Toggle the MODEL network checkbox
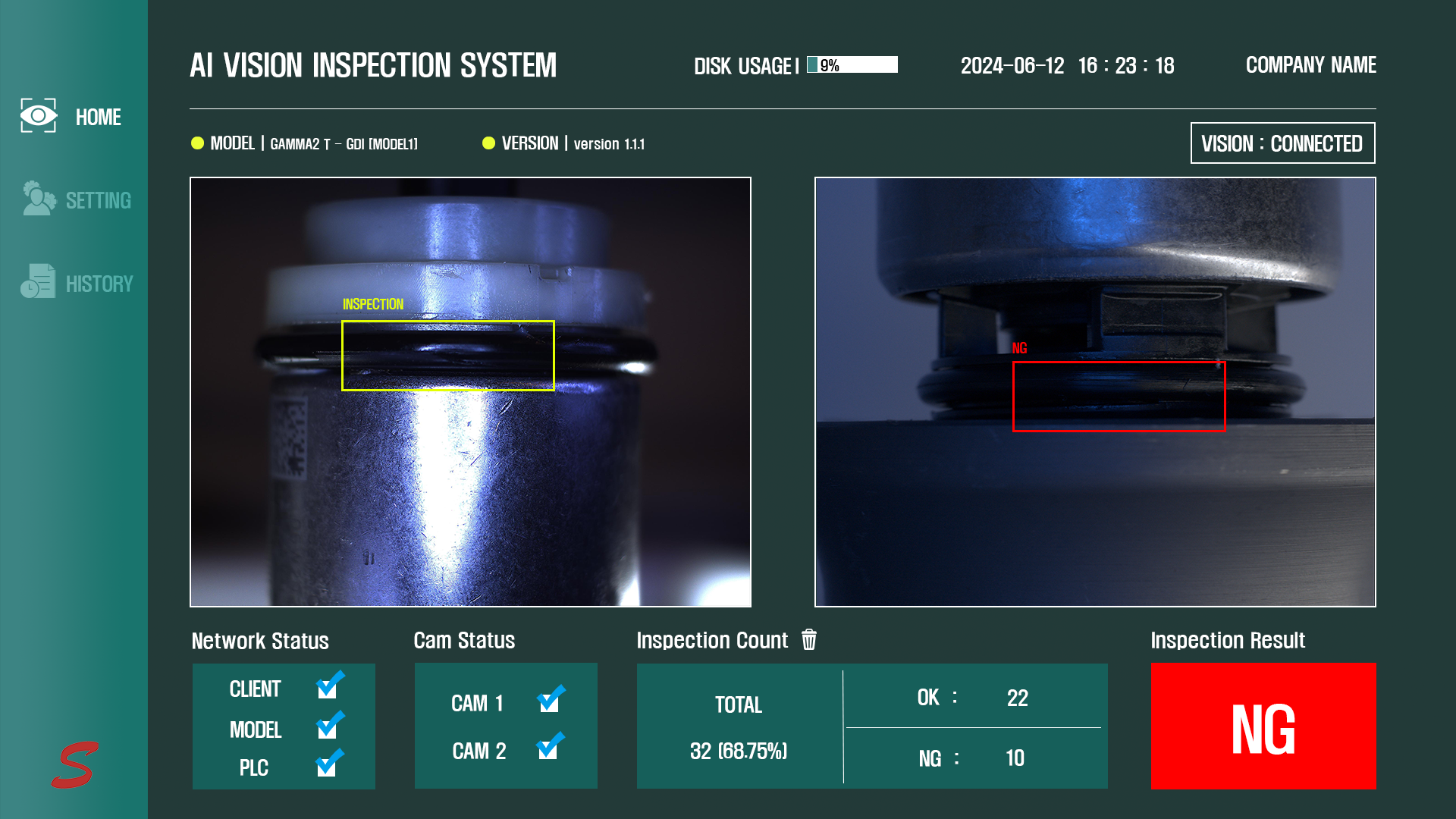The image size is (1456, 819). pyautogui.click(x=328, y=727)
